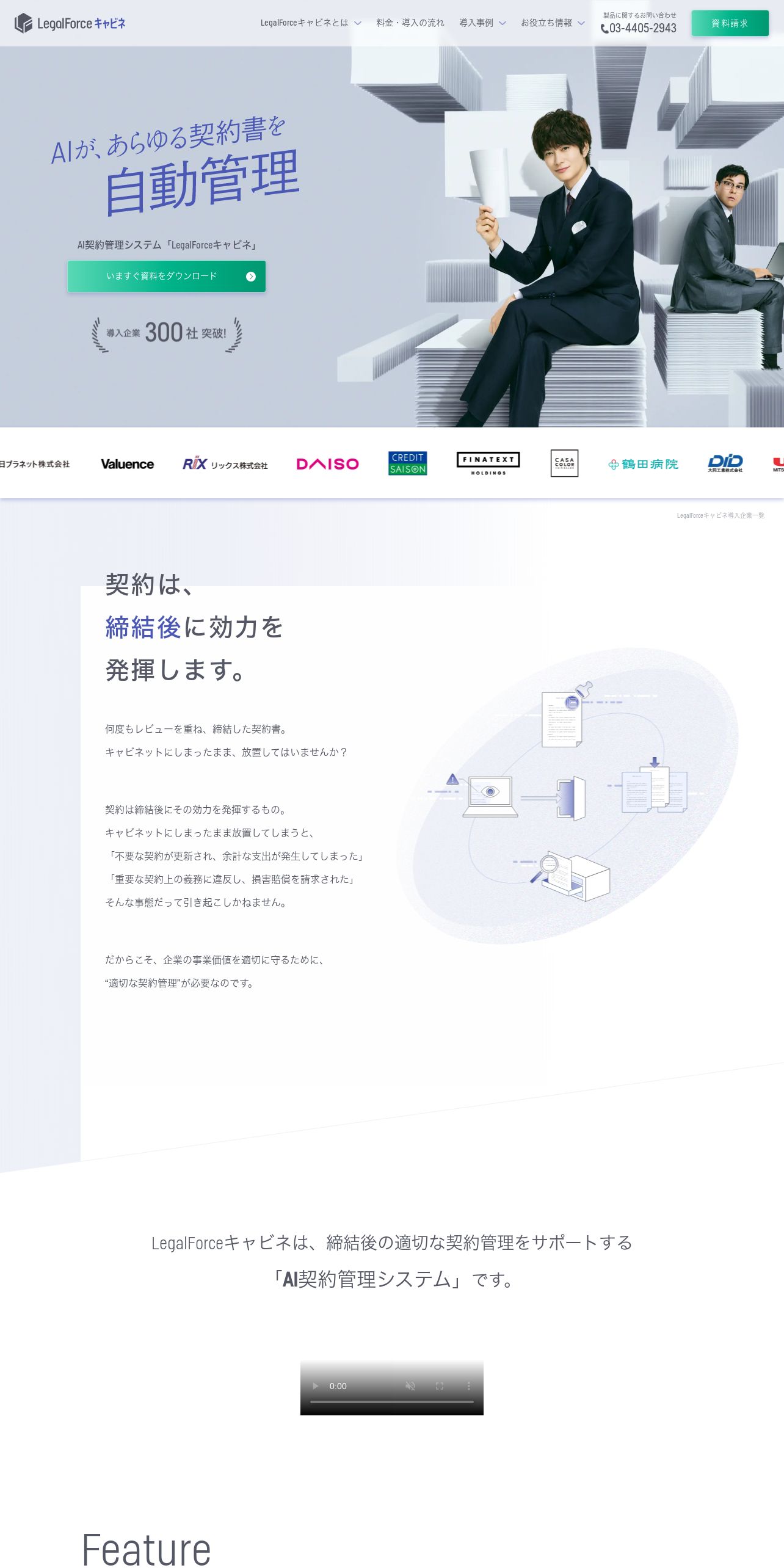Click the 製品に関するお問い合わせ label
The image size is (784, 1568).
(639, 15)
